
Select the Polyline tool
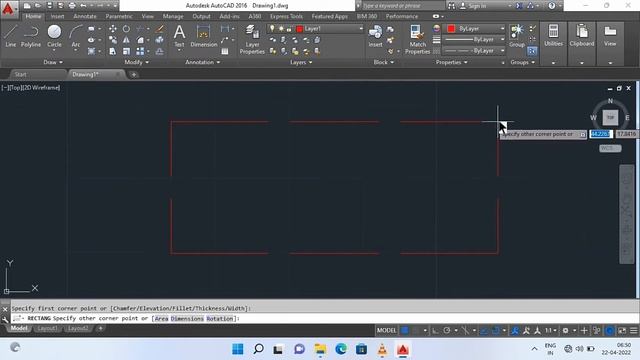click(31, 36)
